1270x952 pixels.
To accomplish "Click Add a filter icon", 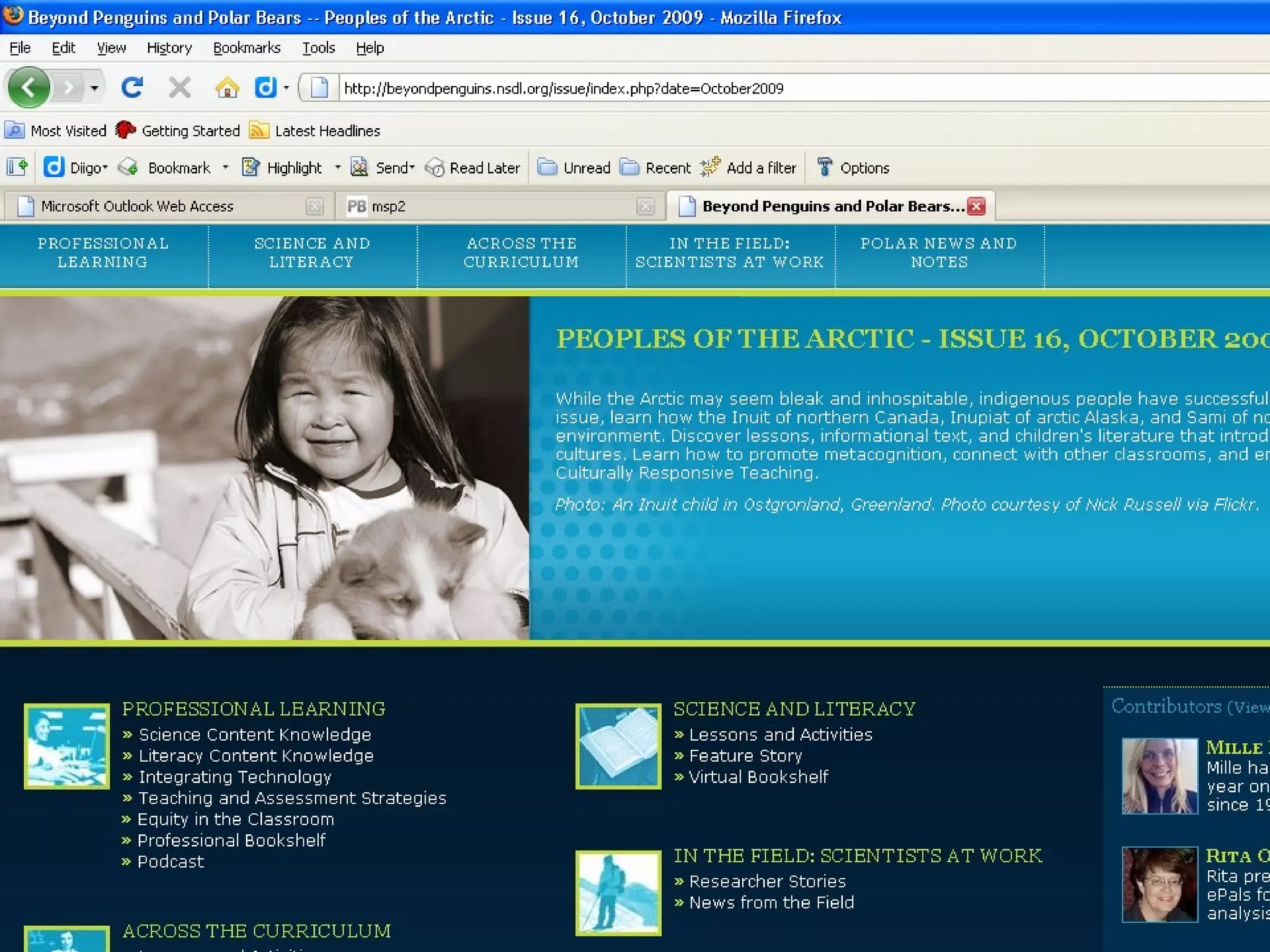I will pyautogui.click(x=710, y=167).
